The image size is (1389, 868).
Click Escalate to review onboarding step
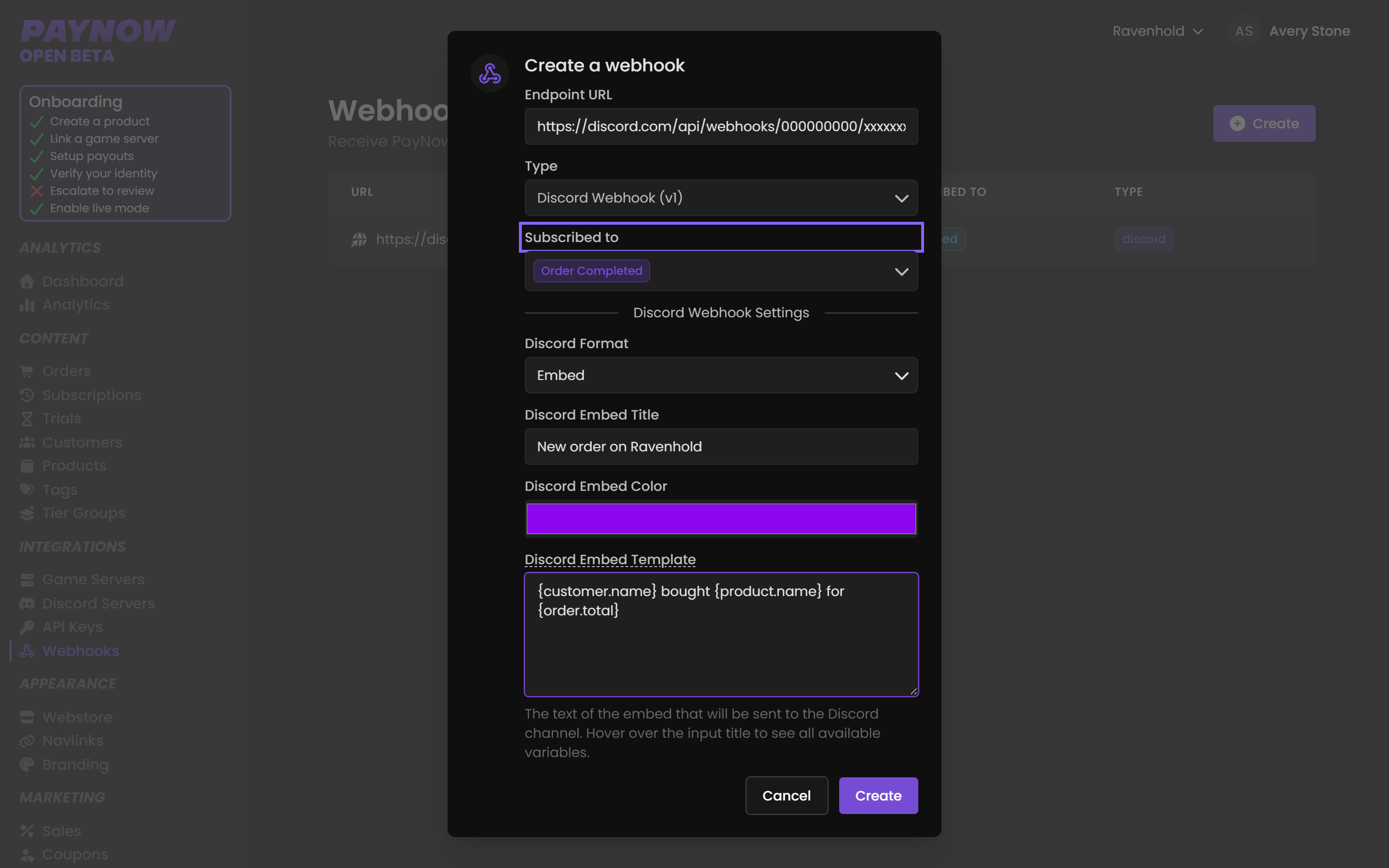[x=102, y=191]
